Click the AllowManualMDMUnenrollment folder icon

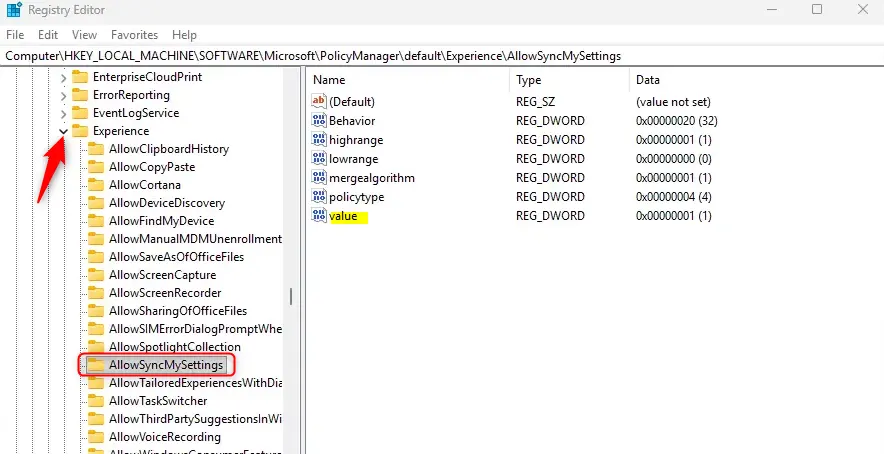(96, 239)
